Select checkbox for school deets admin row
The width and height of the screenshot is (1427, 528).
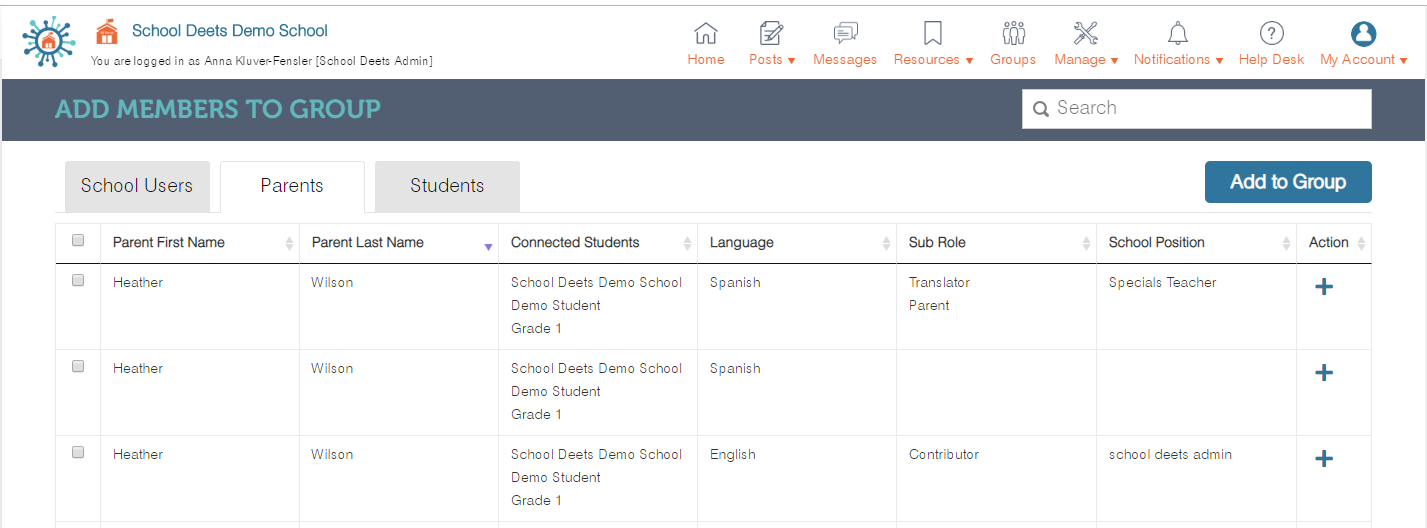(79, 453)
